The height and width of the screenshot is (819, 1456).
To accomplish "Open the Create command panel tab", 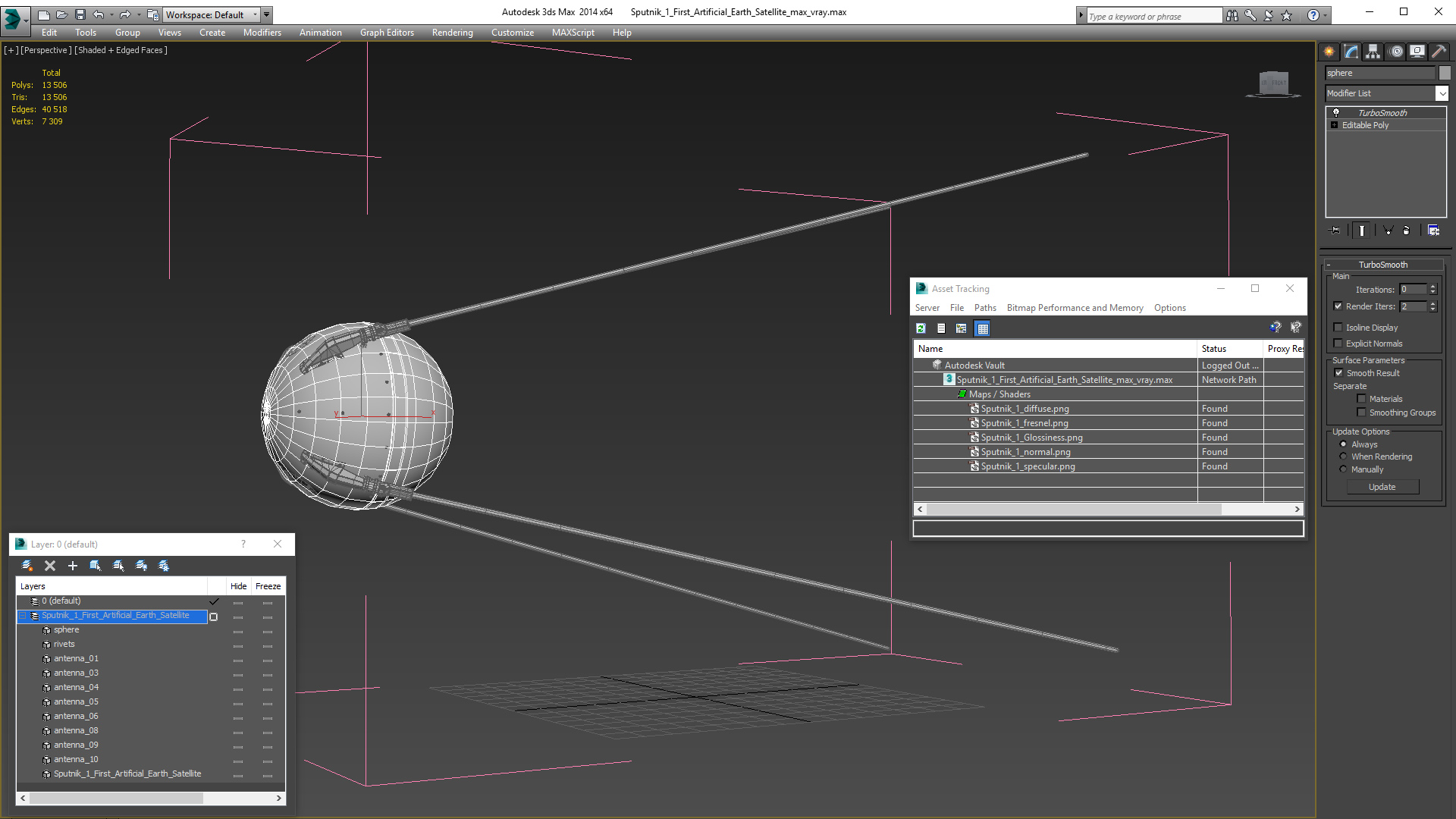I will 1329,52.
